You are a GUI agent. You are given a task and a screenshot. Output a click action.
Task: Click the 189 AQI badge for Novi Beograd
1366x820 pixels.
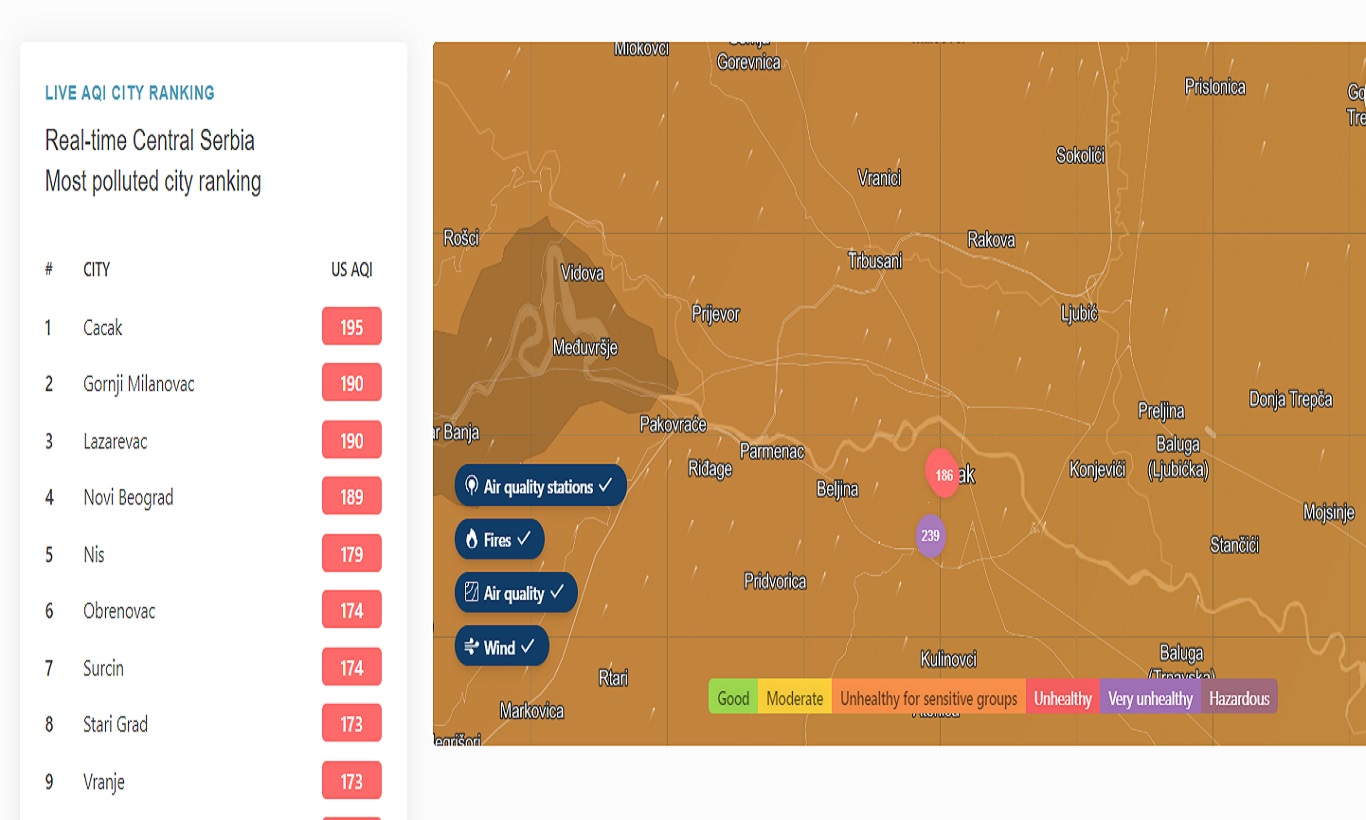[x=352, y=497]
